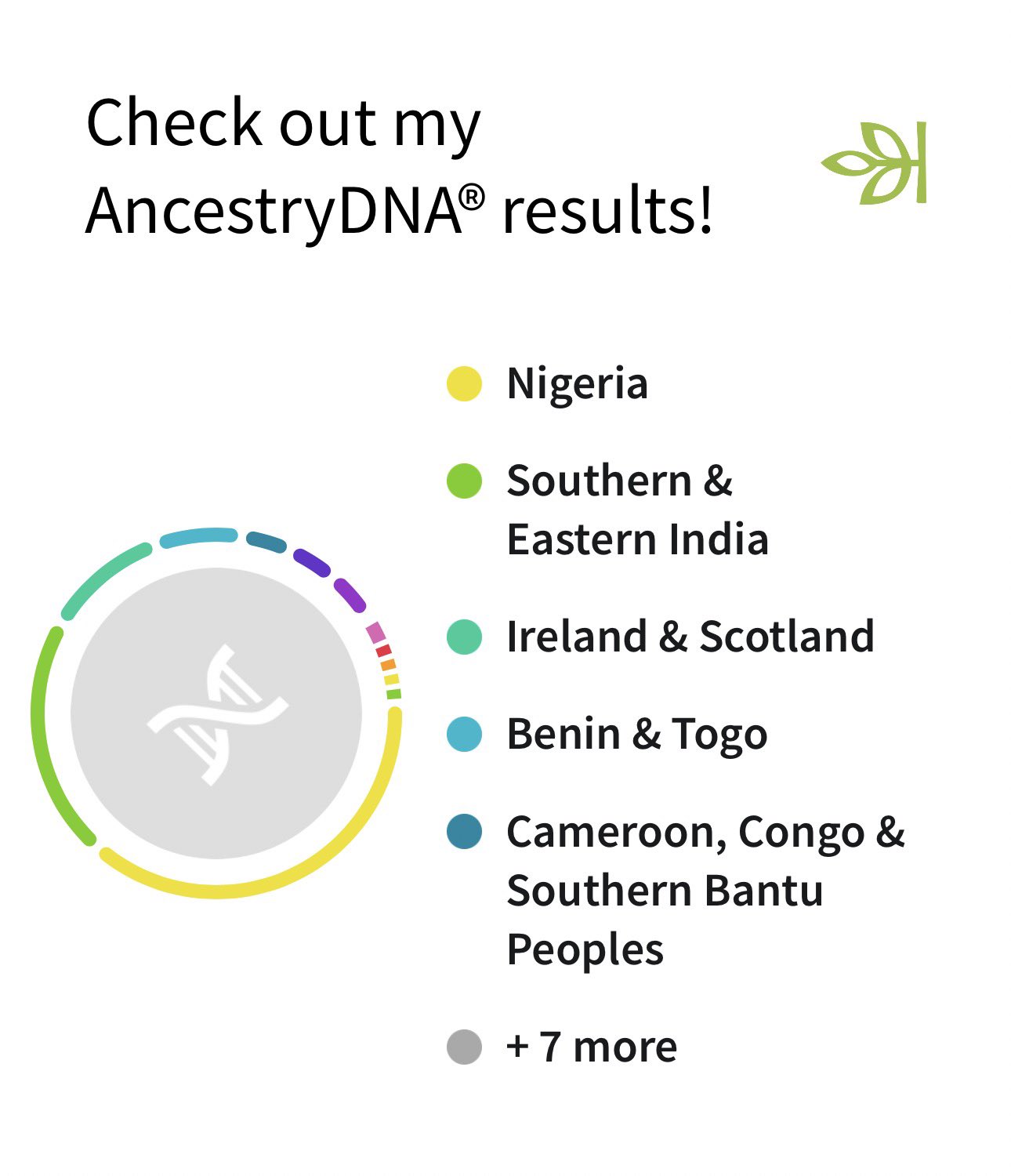Click the DNA helix icon in circle
This screenshot has width=1011, height=1176.
tap(217, 714)
